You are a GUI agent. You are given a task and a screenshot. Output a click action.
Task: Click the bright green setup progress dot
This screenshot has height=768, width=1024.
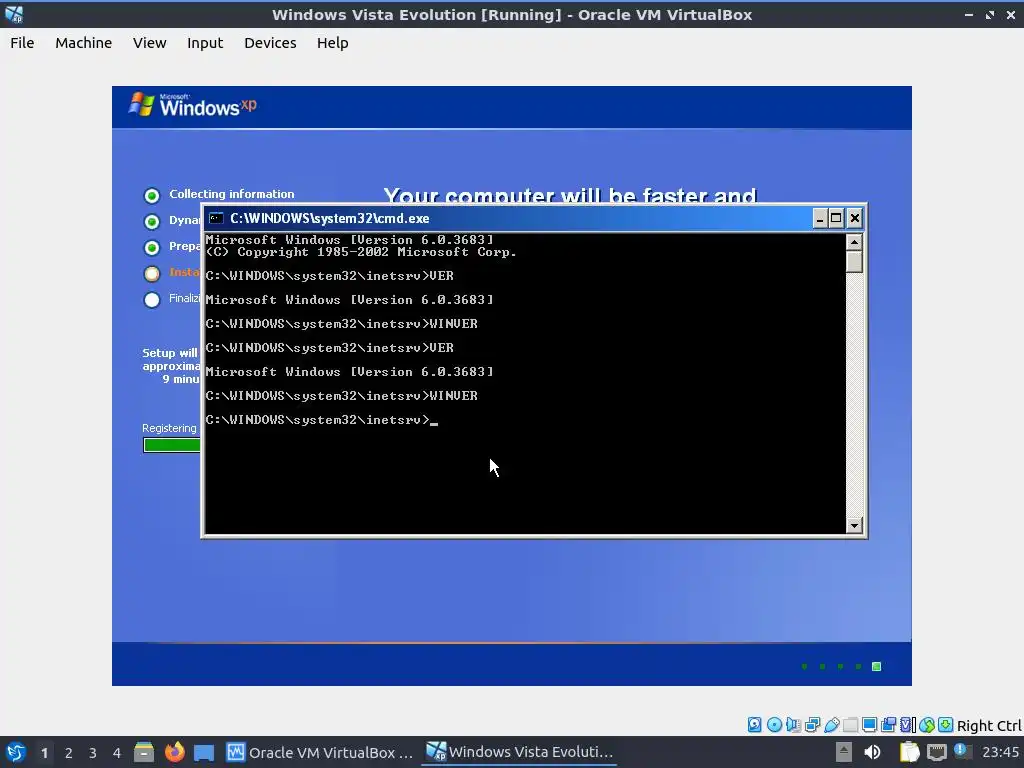876,666
